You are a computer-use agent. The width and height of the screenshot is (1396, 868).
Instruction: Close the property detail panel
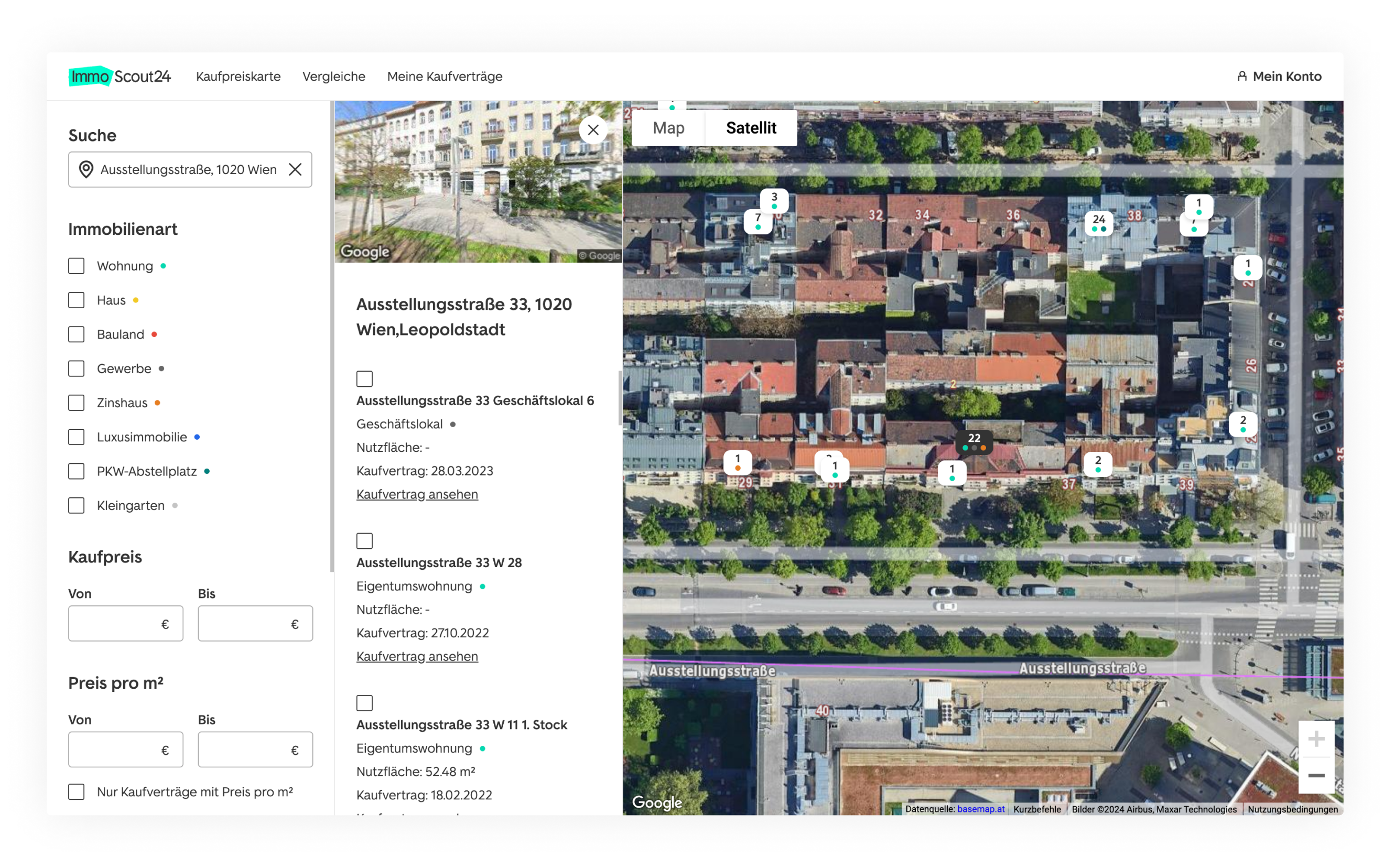(593, 130)
